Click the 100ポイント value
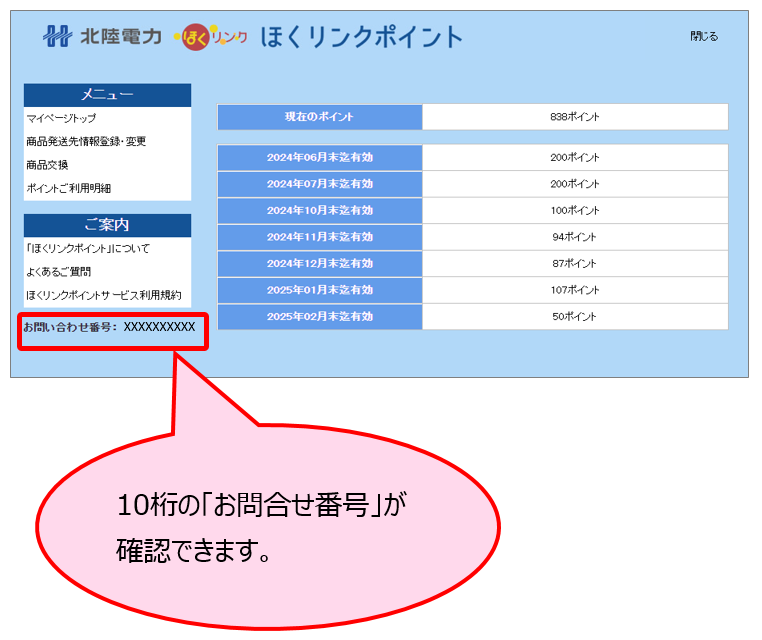The height and width of the screenshot is (640, 762). (575, 210)
